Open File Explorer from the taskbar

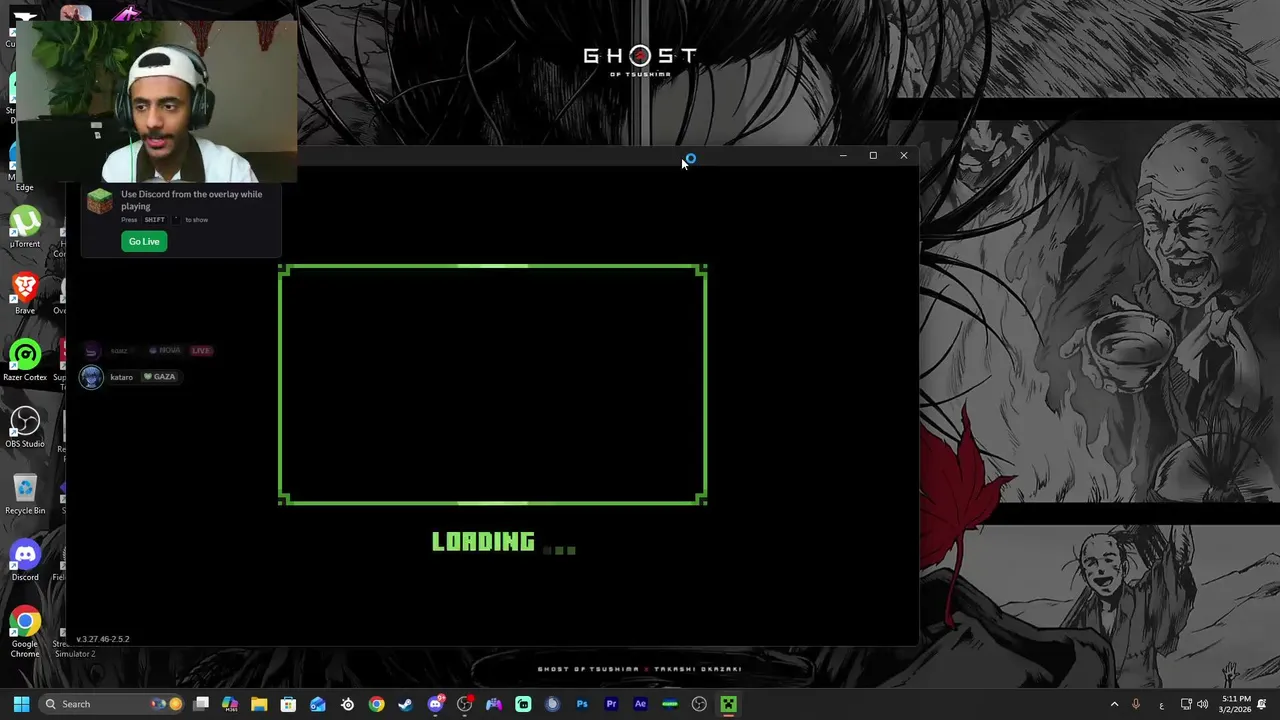[x=259, y=704]
